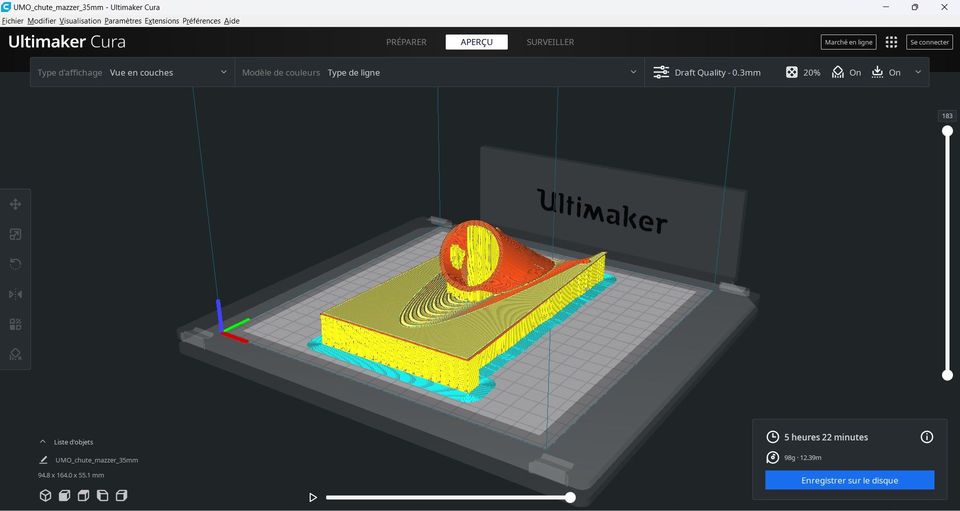Select the Mirror tool in left toolbar
This screenshot has height=511, width=960.
[x=15, y=294]
